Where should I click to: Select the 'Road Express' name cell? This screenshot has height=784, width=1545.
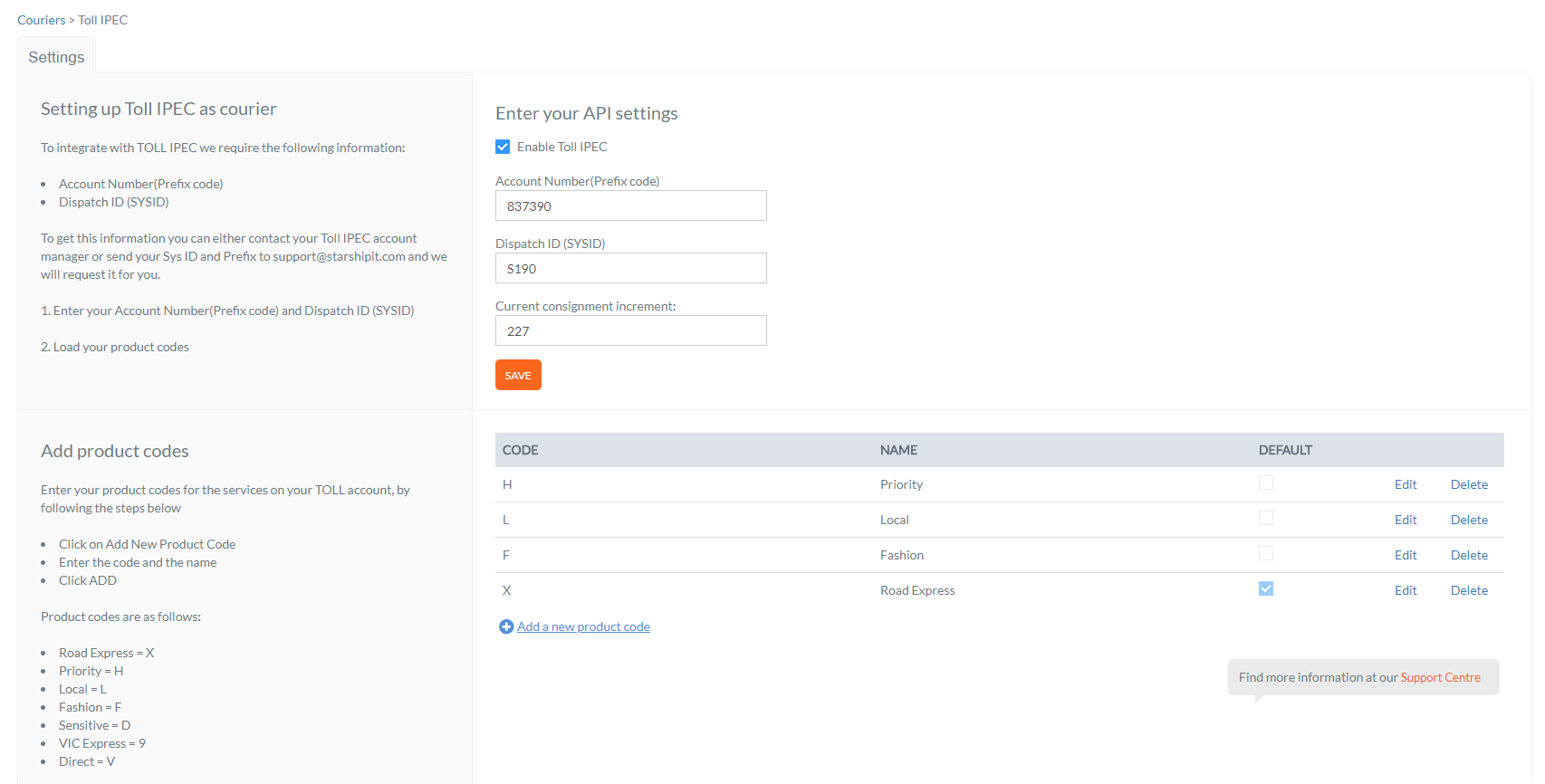click(x=917, y=590)
